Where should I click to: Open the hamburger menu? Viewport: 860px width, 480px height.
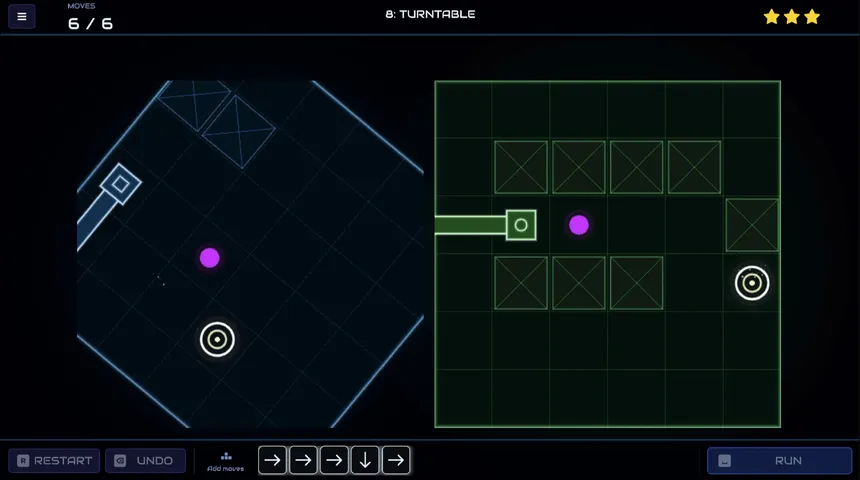22,16
